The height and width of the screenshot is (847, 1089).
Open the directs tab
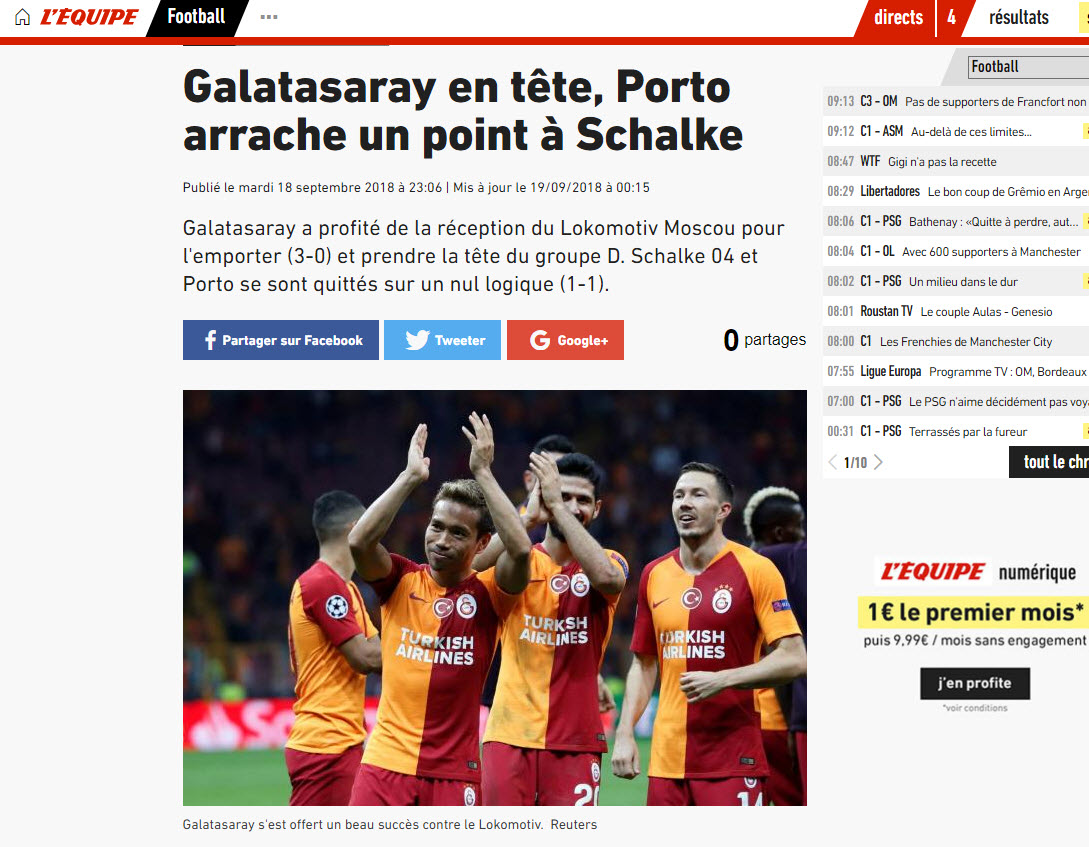click(x=898, y=17)
